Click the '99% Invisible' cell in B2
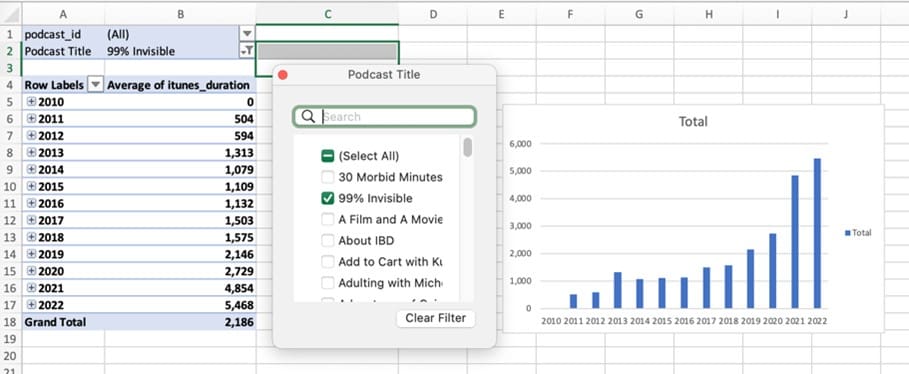Viewport: 909px width, 374px height. (172, 51)
